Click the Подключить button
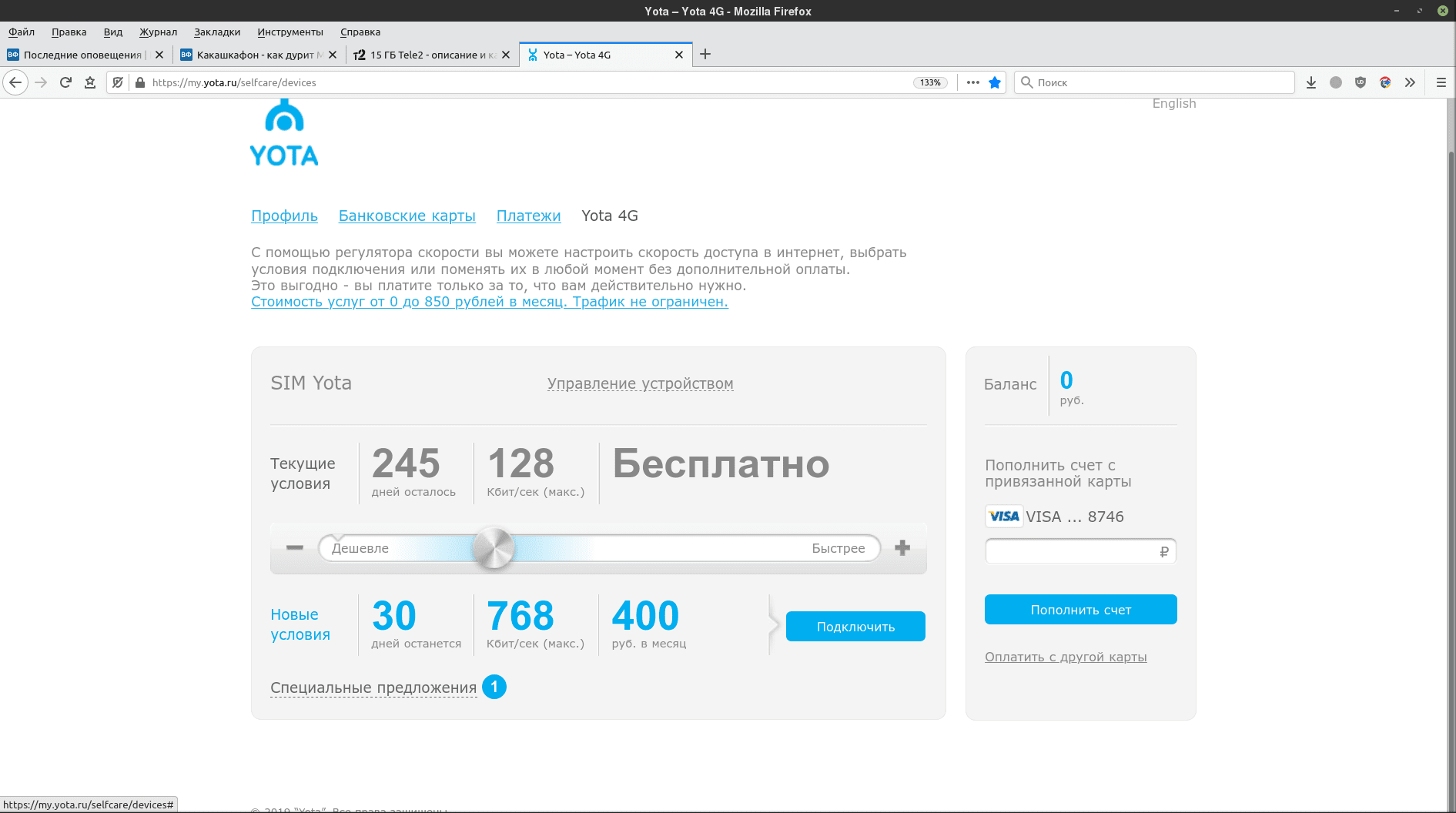This screenshot has height=813, width=1456. pos(855,626)
